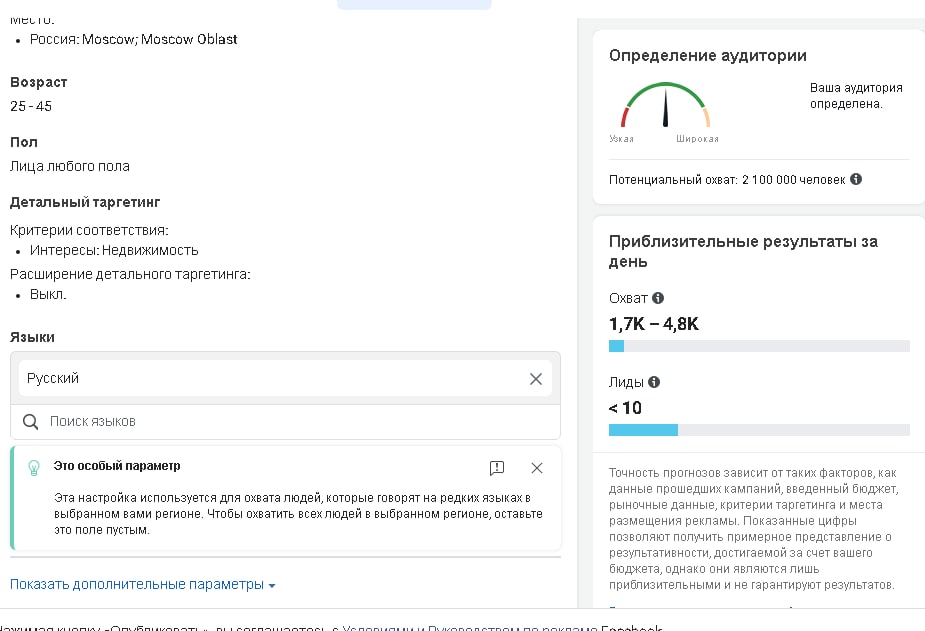
Task: Open info icon for Потенциальный охват
Action: [x=856, y=179]
